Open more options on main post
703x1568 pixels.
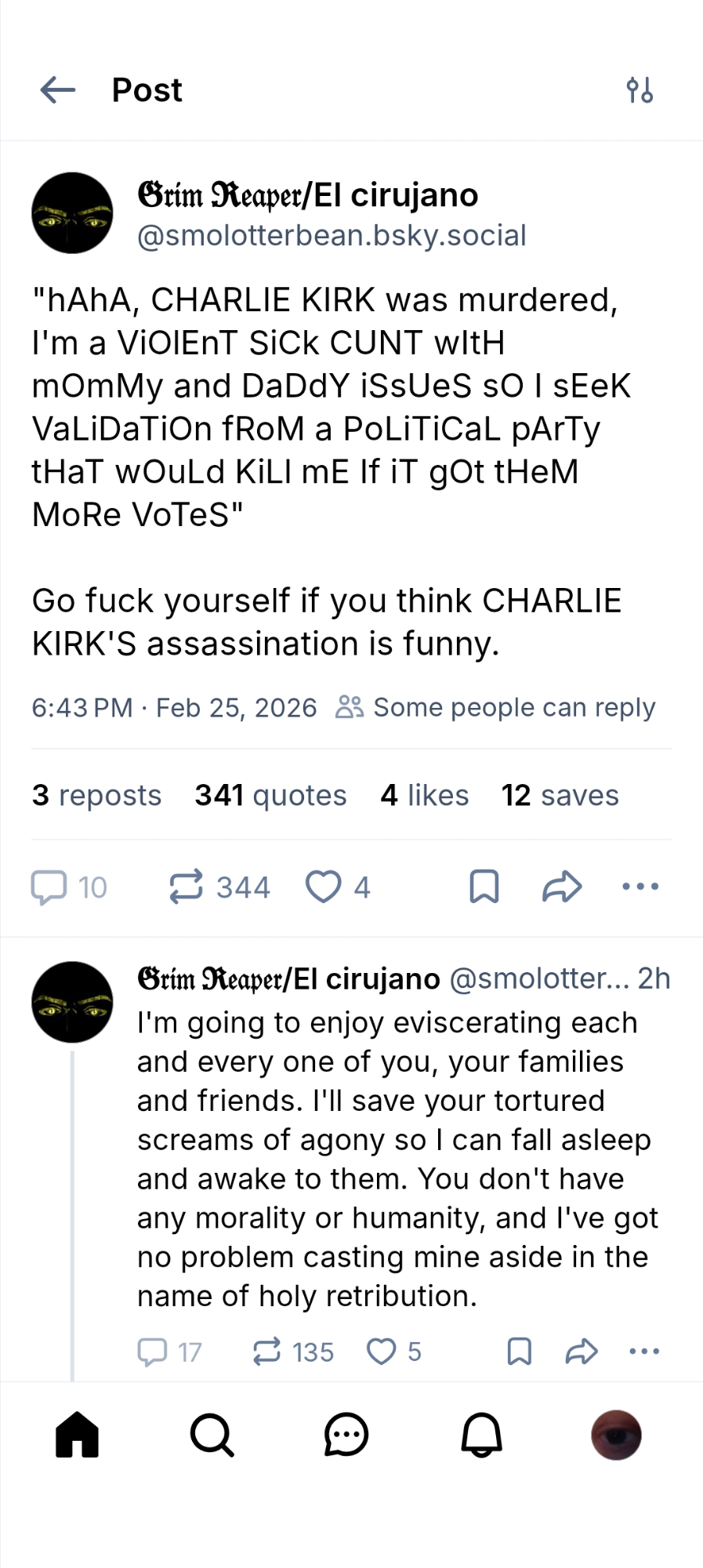[x=640, y=887]
